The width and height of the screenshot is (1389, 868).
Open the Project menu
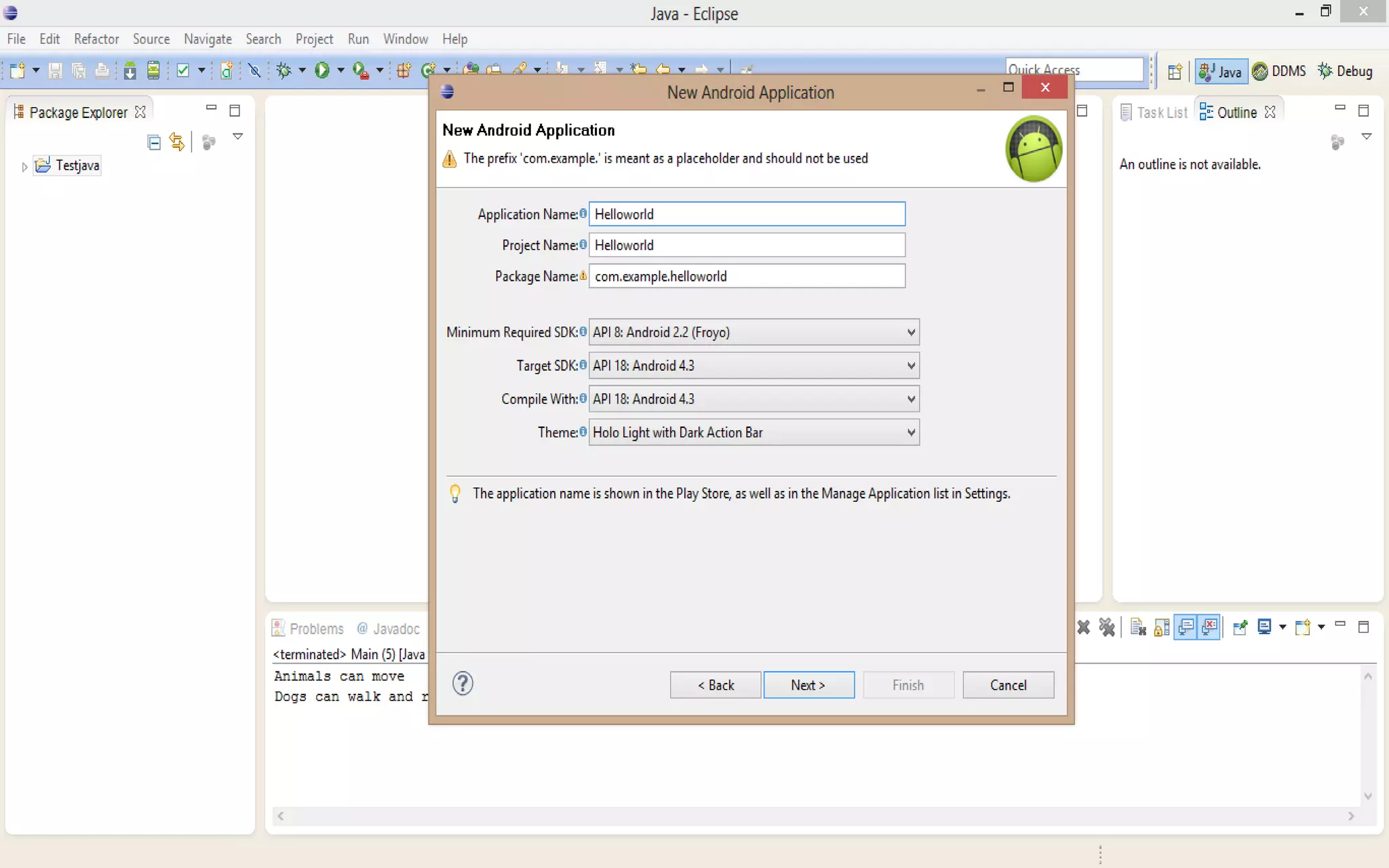314,39
